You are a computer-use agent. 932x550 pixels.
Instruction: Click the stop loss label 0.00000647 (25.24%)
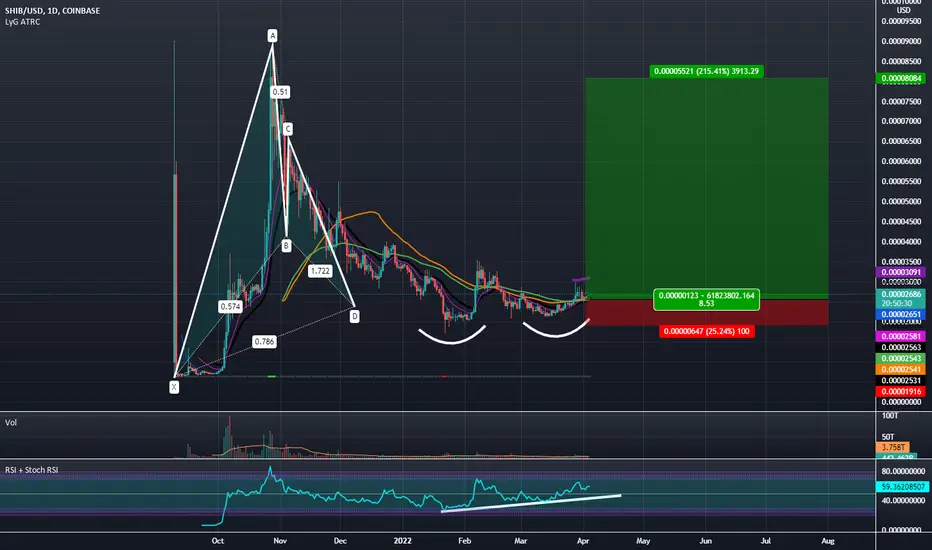(x=707, y=331)
